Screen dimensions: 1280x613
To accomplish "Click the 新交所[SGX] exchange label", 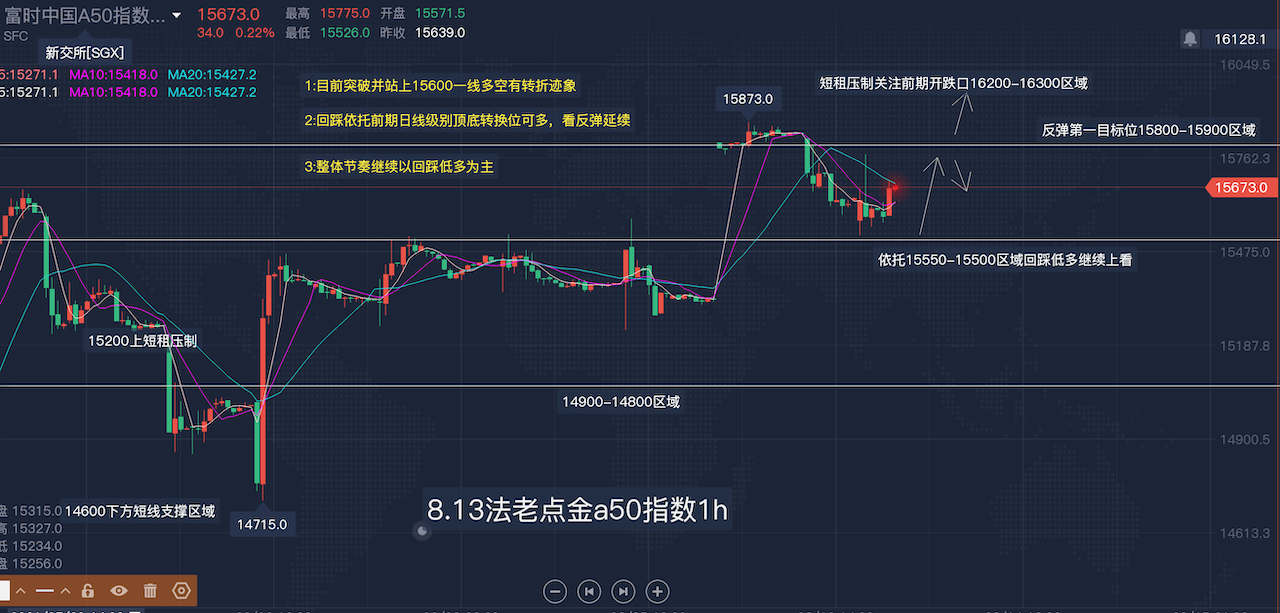I will pyautogui.click(x=85, y=52).
